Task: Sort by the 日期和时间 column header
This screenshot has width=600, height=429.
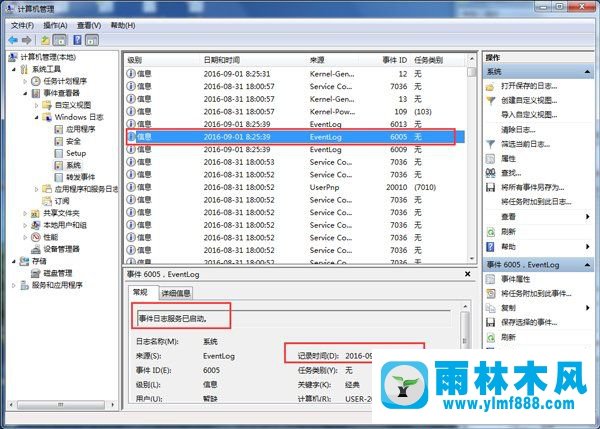Action: [x=222, y=60]
